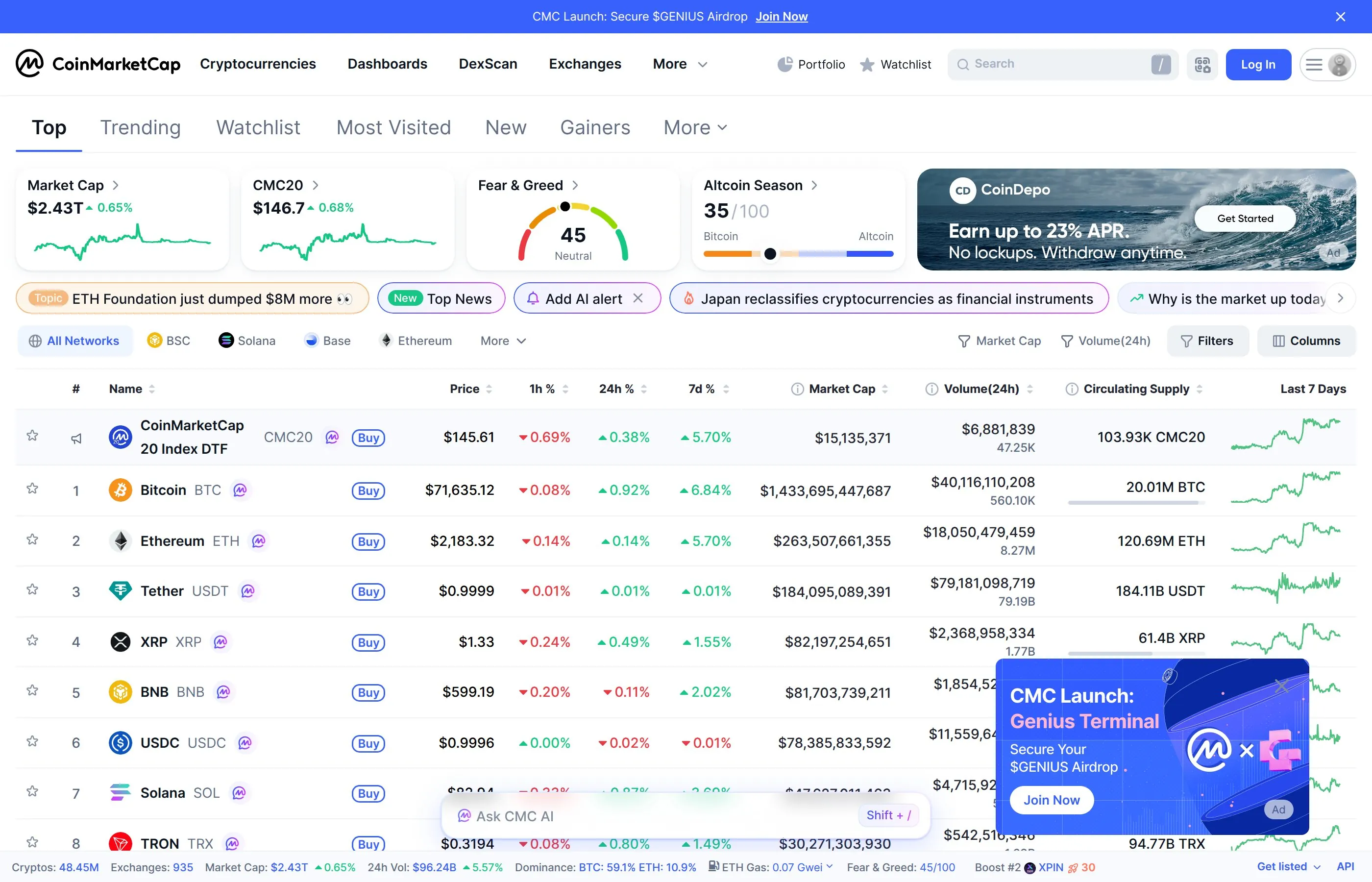This screenshot has height=882, width=1372.
Task: Open the hamburger profile menu
Action: tap(1327, 64)
